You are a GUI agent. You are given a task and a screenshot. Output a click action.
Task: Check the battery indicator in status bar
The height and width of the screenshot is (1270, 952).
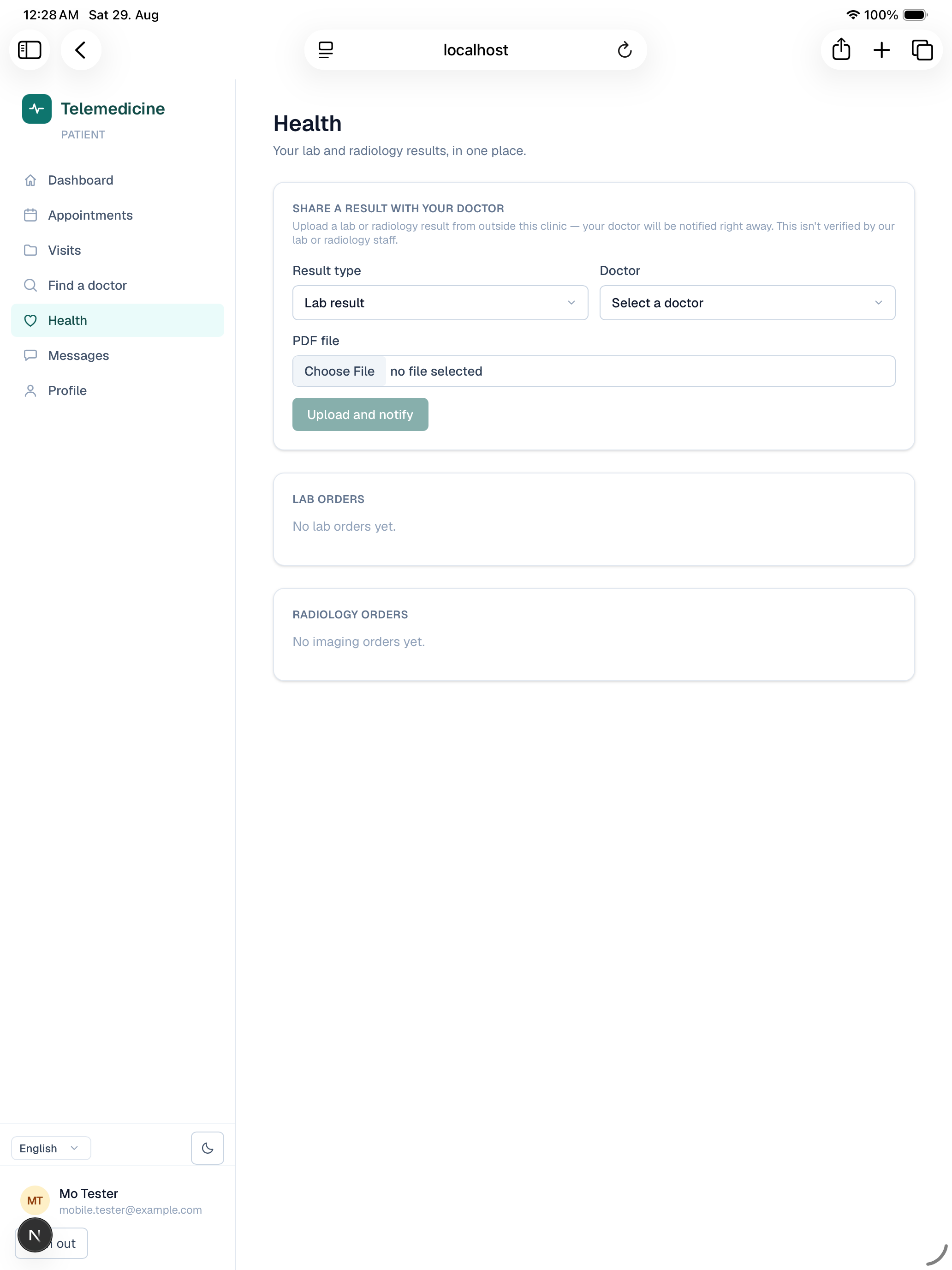pos(915,15)
